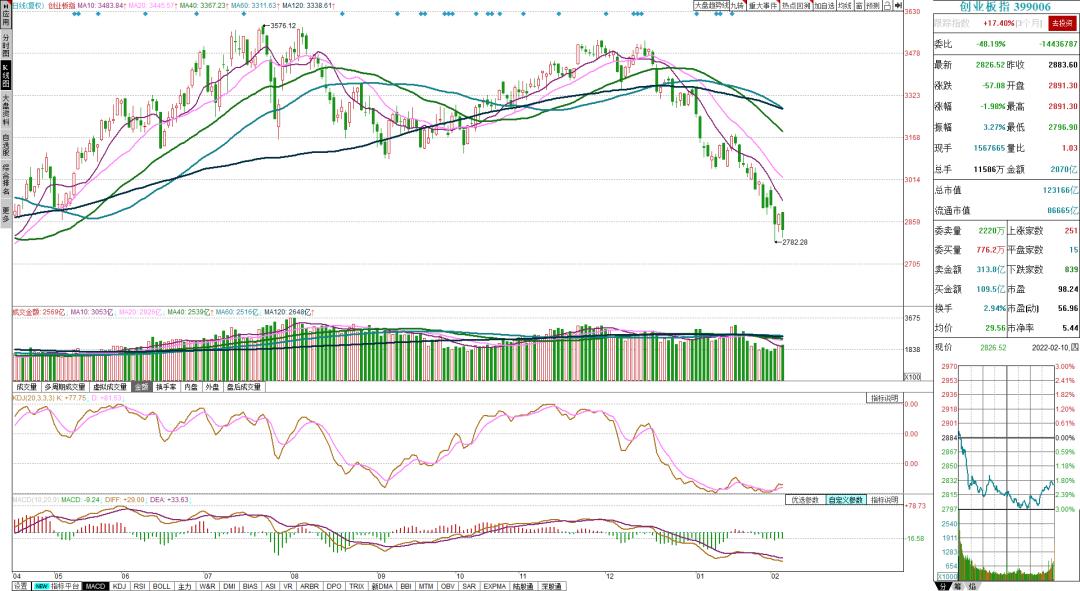1080x591 pixels.
Task: Select the 多周期成交量 tab
Action: point(65,387)
